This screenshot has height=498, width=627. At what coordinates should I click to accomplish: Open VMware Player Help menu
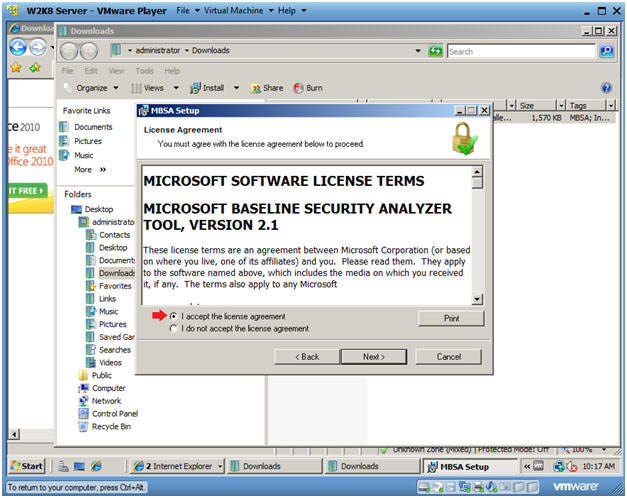tap(292, 10)
